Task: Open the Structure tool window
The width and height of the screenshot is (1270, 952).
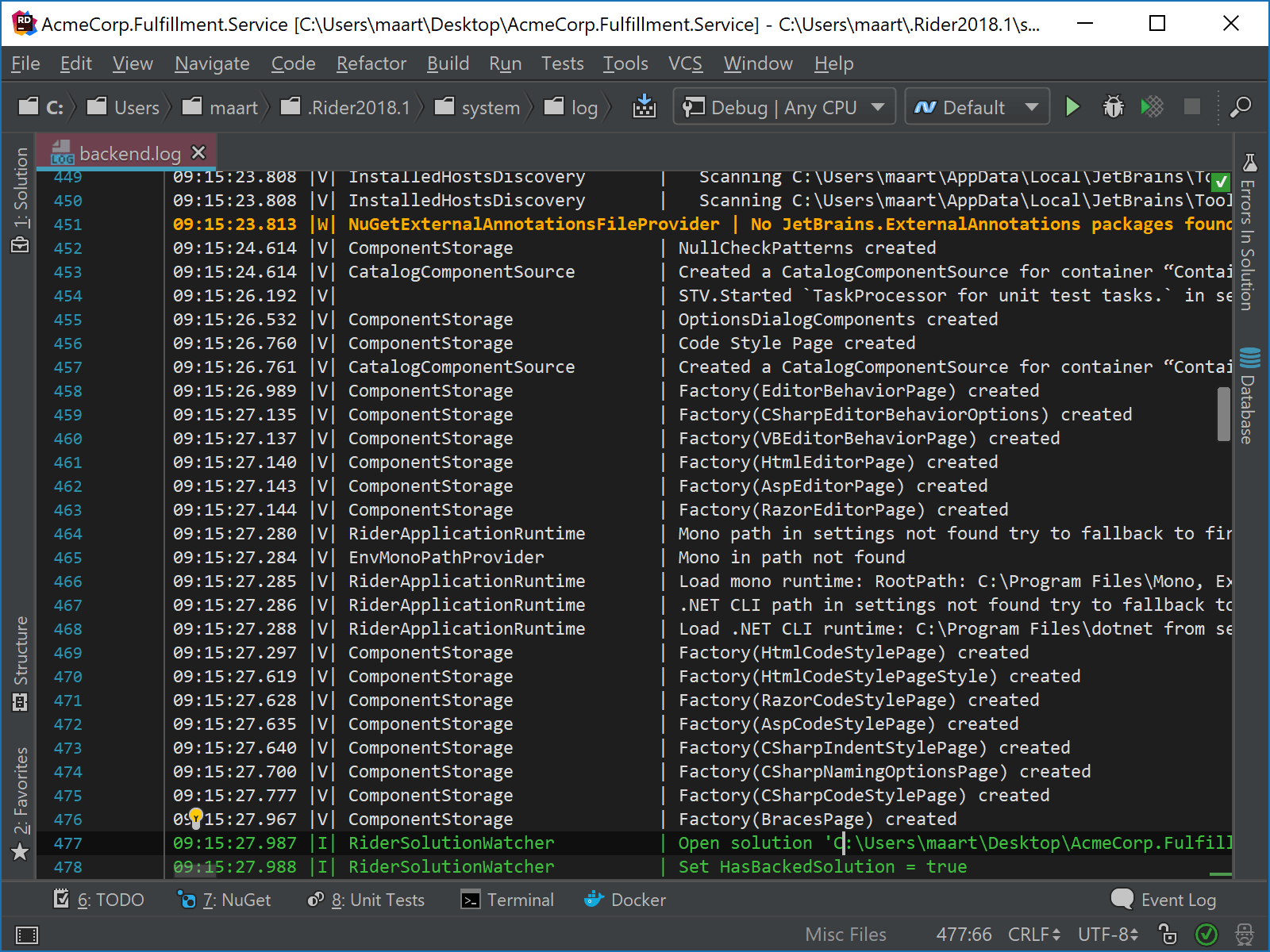Action: point(21,663)
